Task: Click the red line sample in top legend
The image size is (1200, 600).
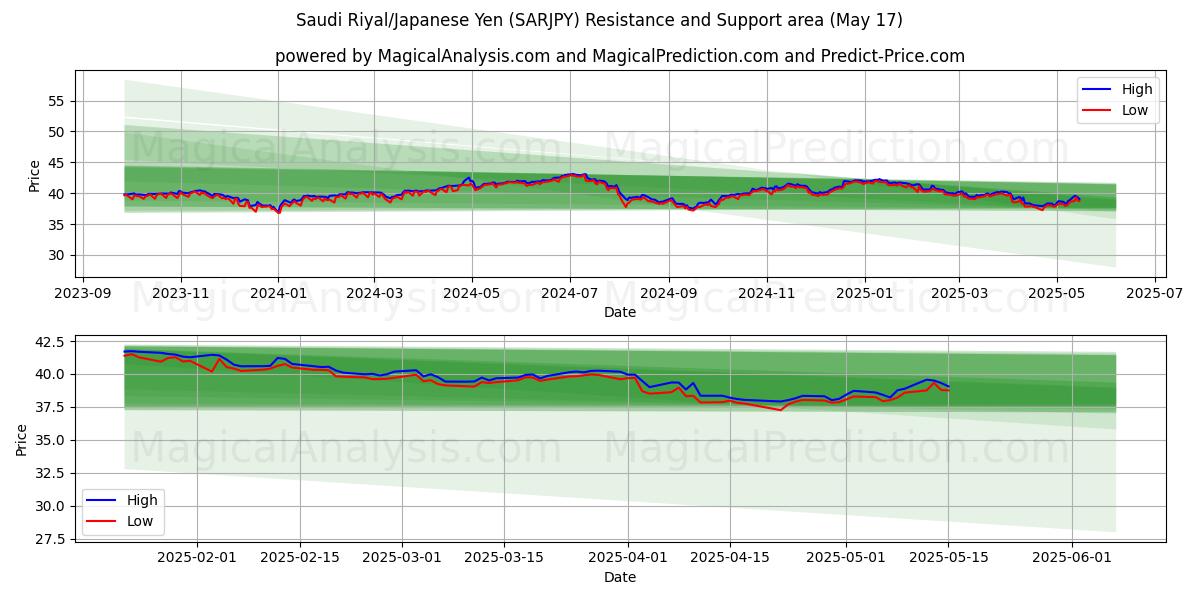Action: click(x=1098, y=110)
